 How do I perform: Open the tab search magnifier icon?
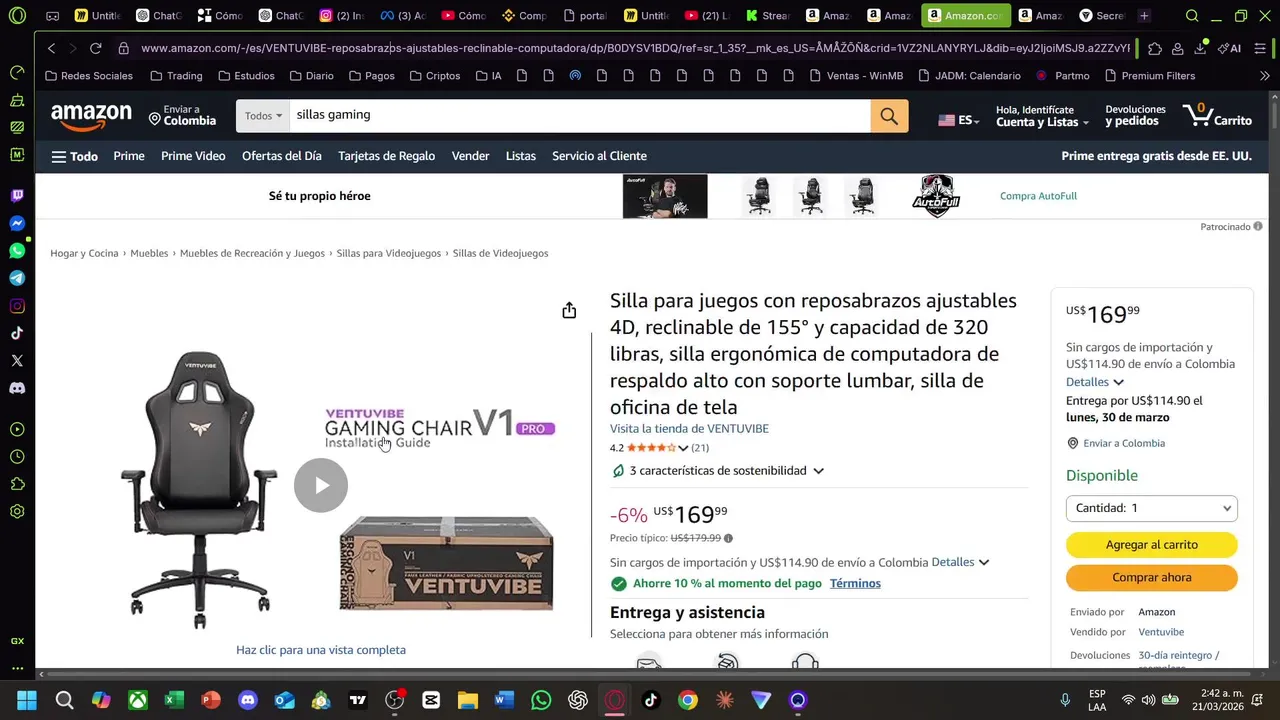1192,16
